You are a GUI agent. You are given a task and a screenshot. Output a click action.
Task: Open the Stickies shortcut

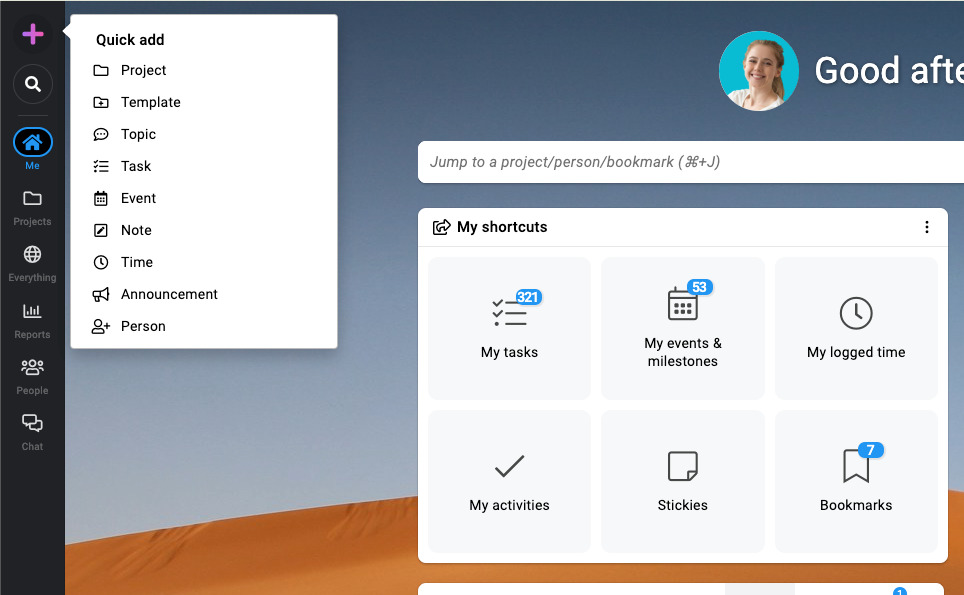point(682,481)
